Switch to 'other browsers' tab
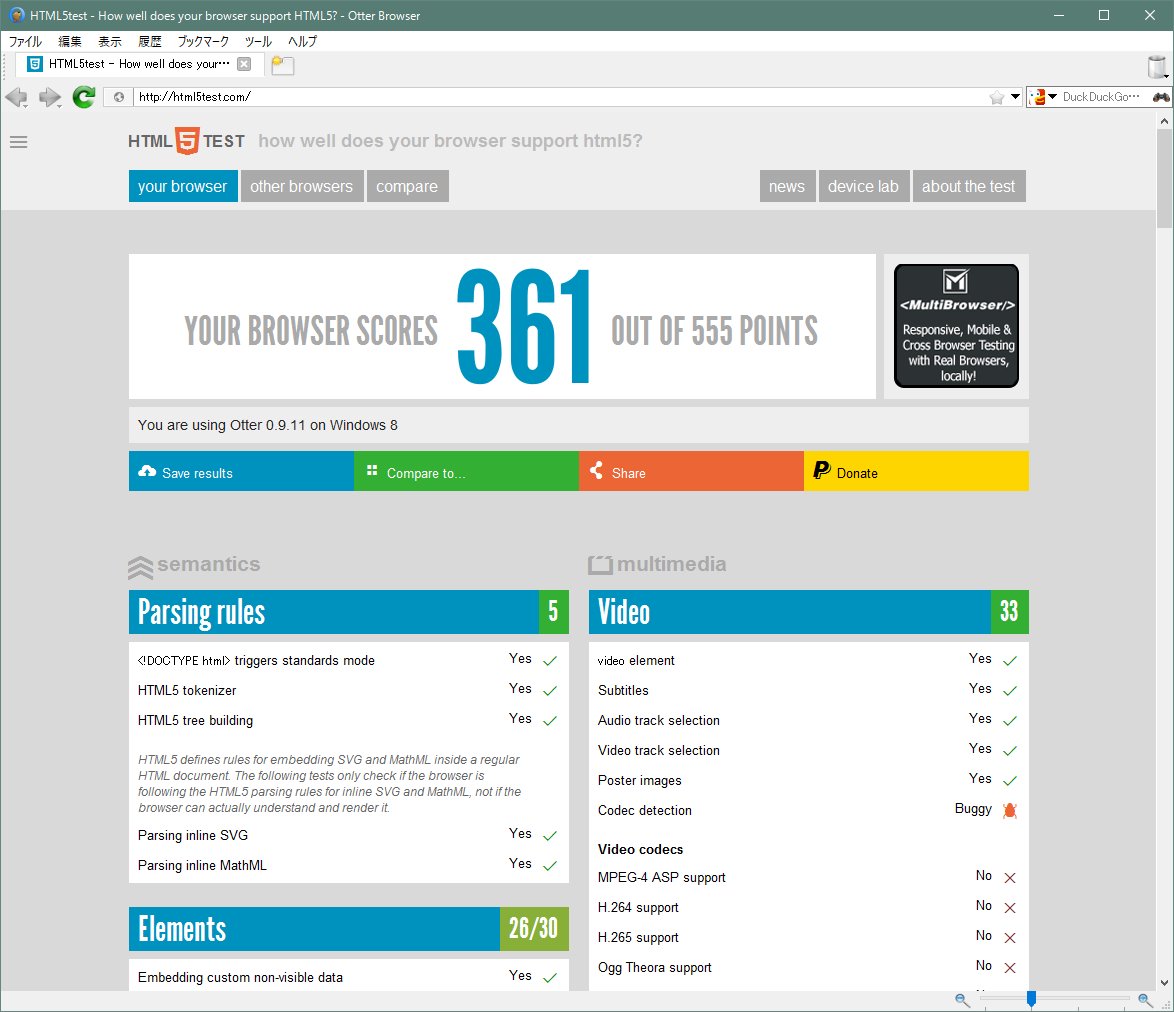 click(302, 186)
